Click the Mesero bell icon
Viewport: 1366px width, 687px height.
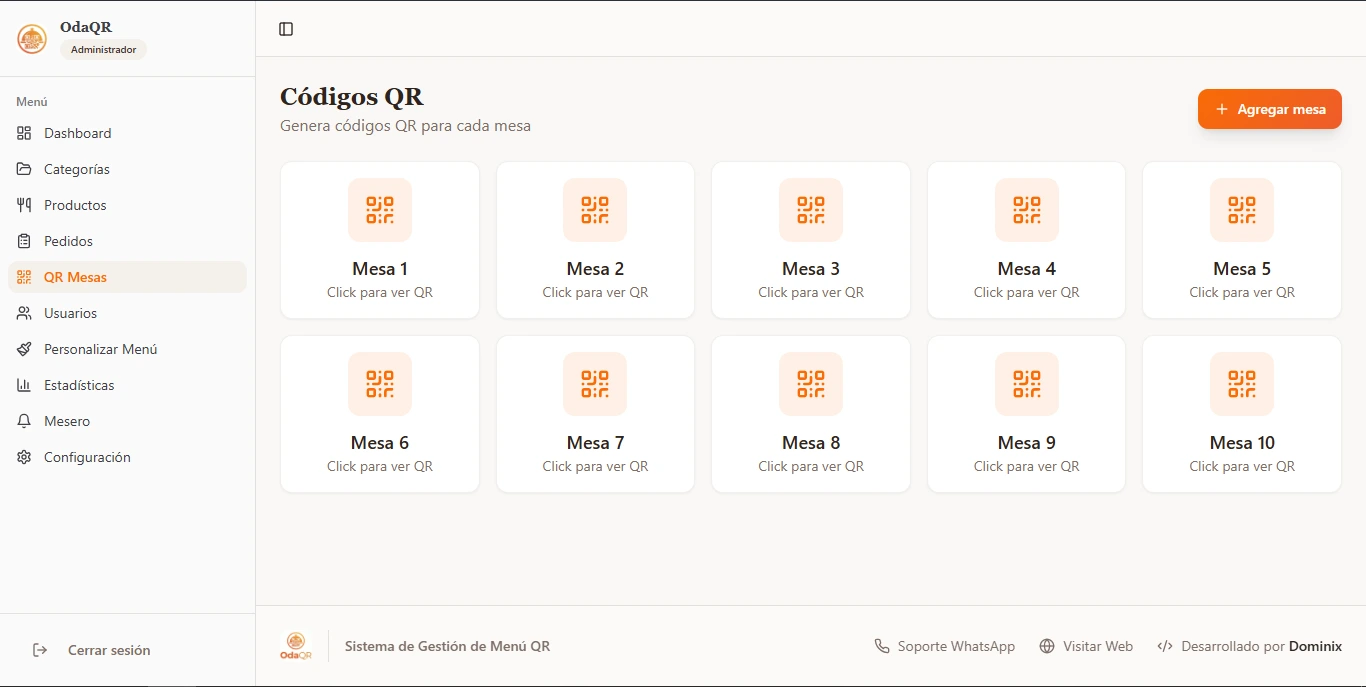24,421
